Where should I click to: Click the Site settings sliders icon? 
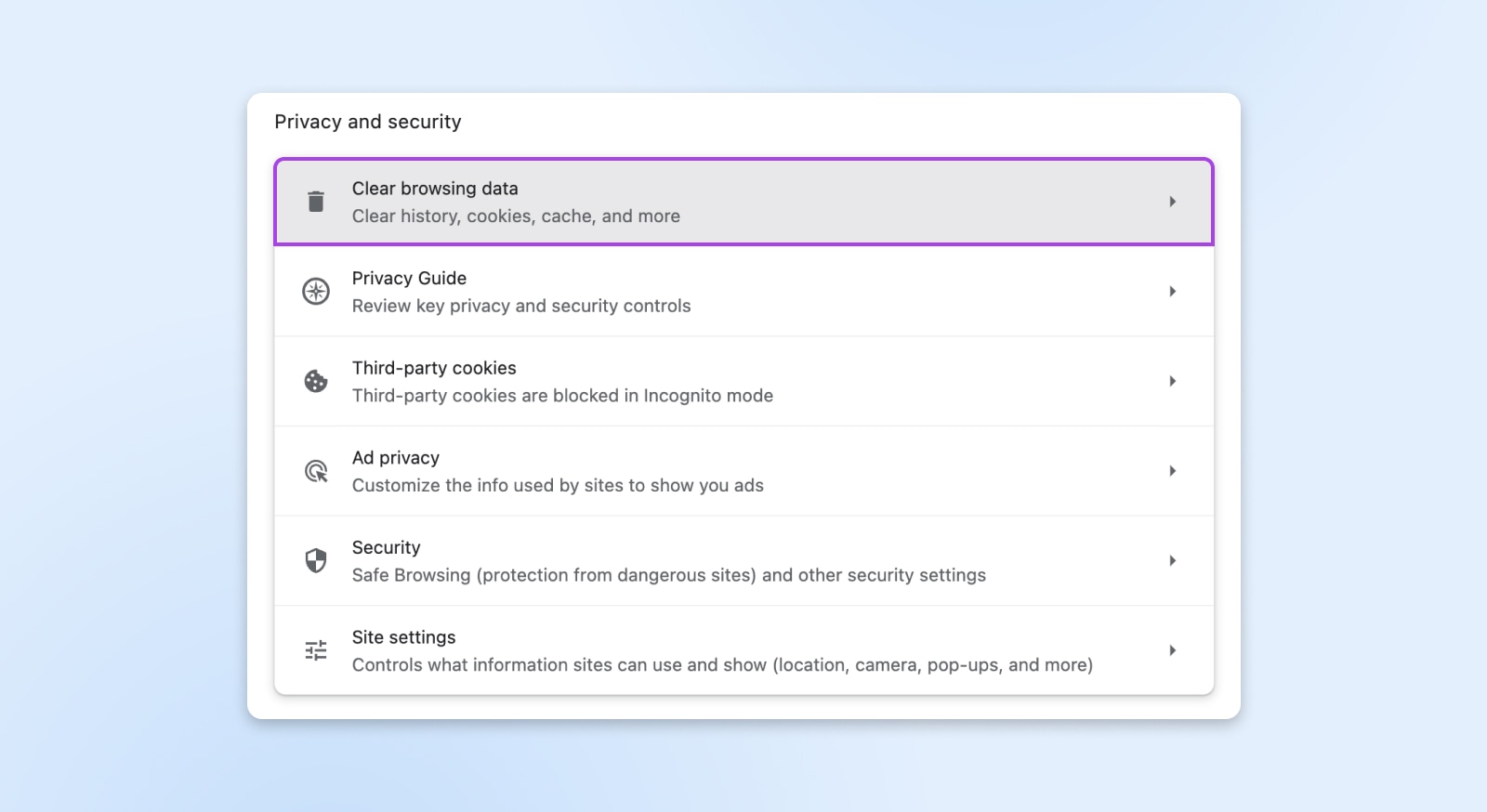tap(316, 650)
